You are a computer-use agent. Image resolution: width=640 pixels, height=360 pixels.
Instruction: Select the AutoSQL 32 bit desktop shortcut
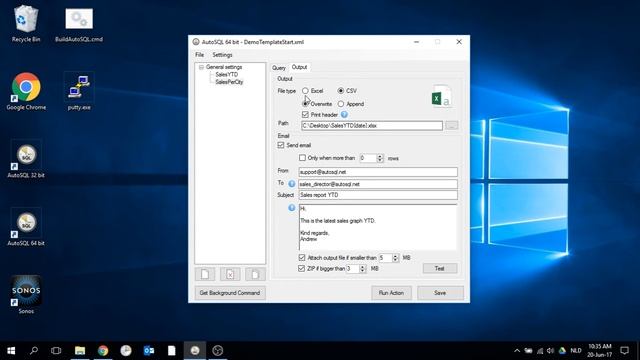[x=26, y=159]
